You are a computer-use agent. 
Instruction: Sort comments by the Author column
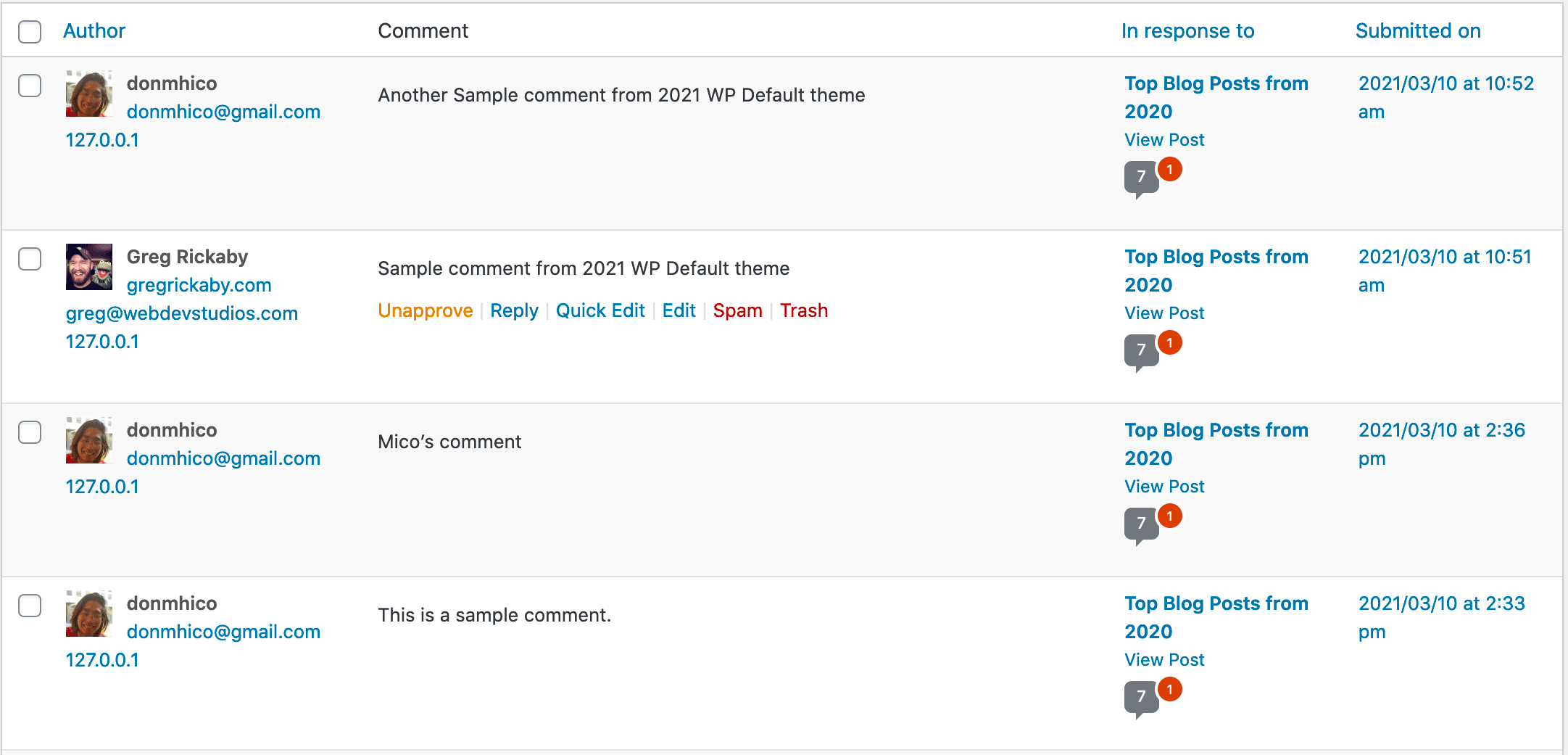point(94,30)
